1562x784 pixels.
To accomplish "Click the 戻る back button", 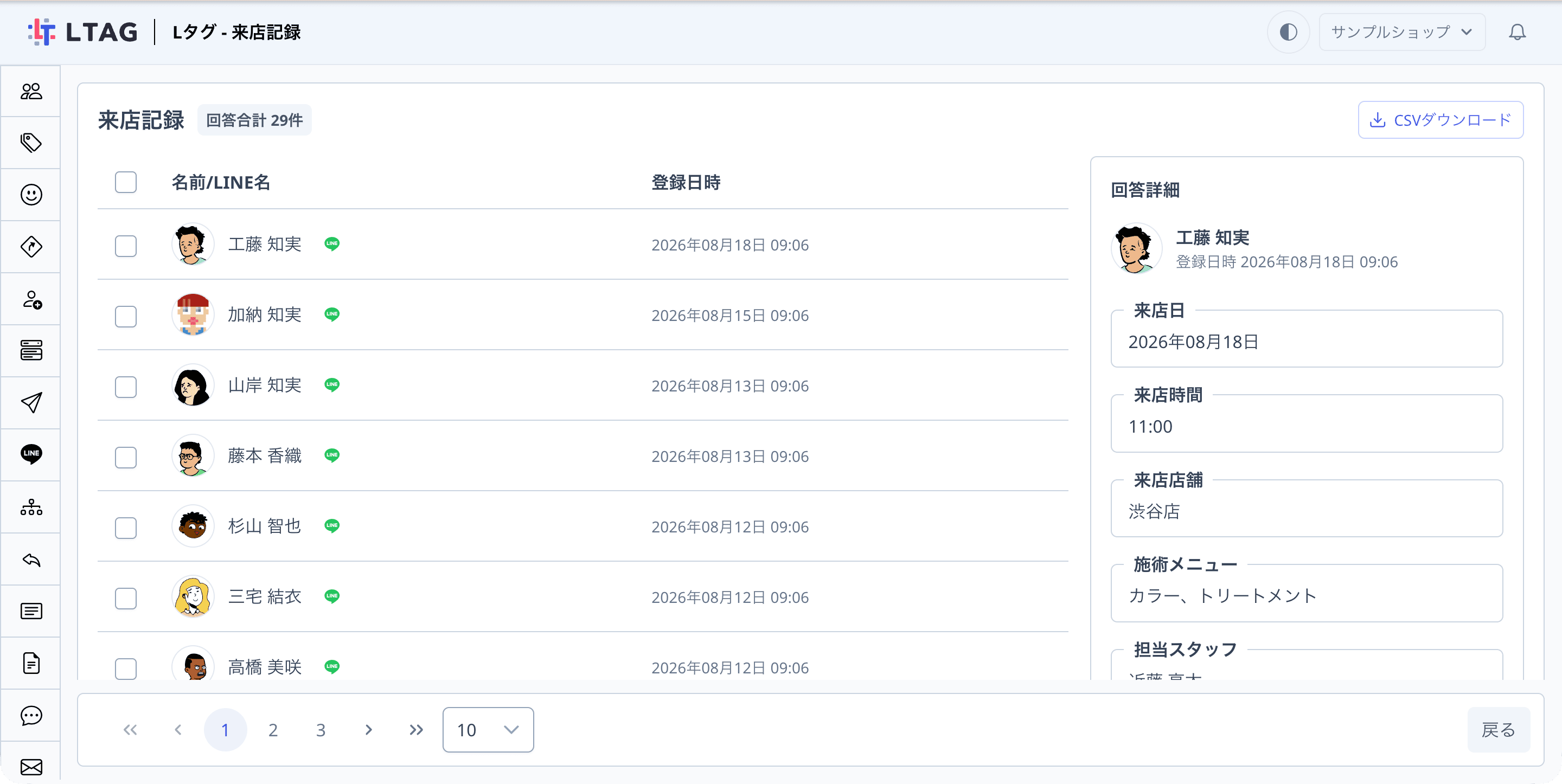I will pos(1499,729).
